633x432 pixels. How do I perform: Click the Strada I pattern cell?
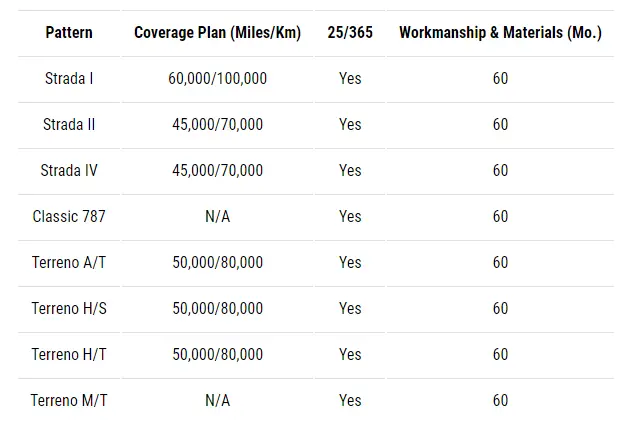69,79
